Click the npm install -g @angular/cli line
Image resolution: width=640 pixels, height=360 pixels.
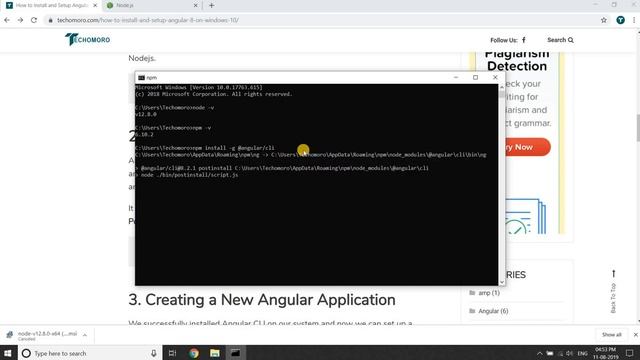(205, 148)
